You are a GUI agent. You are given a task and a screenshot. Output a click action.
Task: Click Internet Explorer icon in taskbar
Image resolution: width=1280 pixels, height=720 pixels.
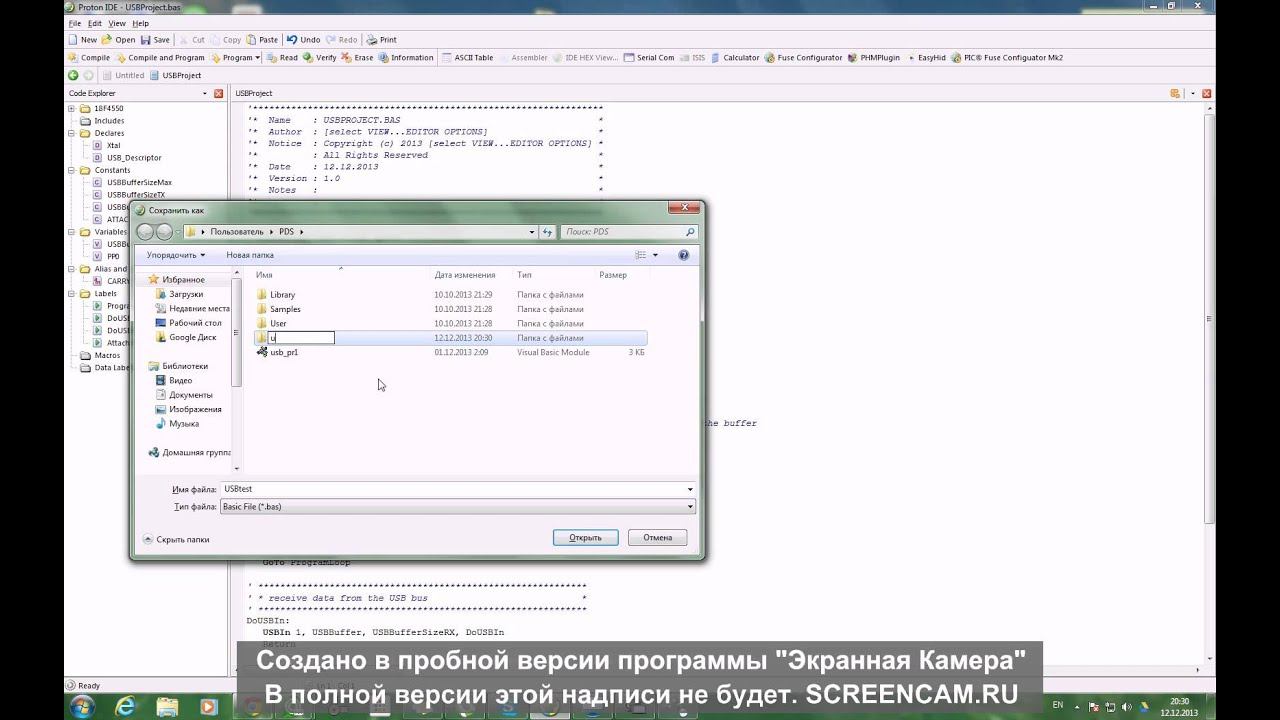pos(125,706)
